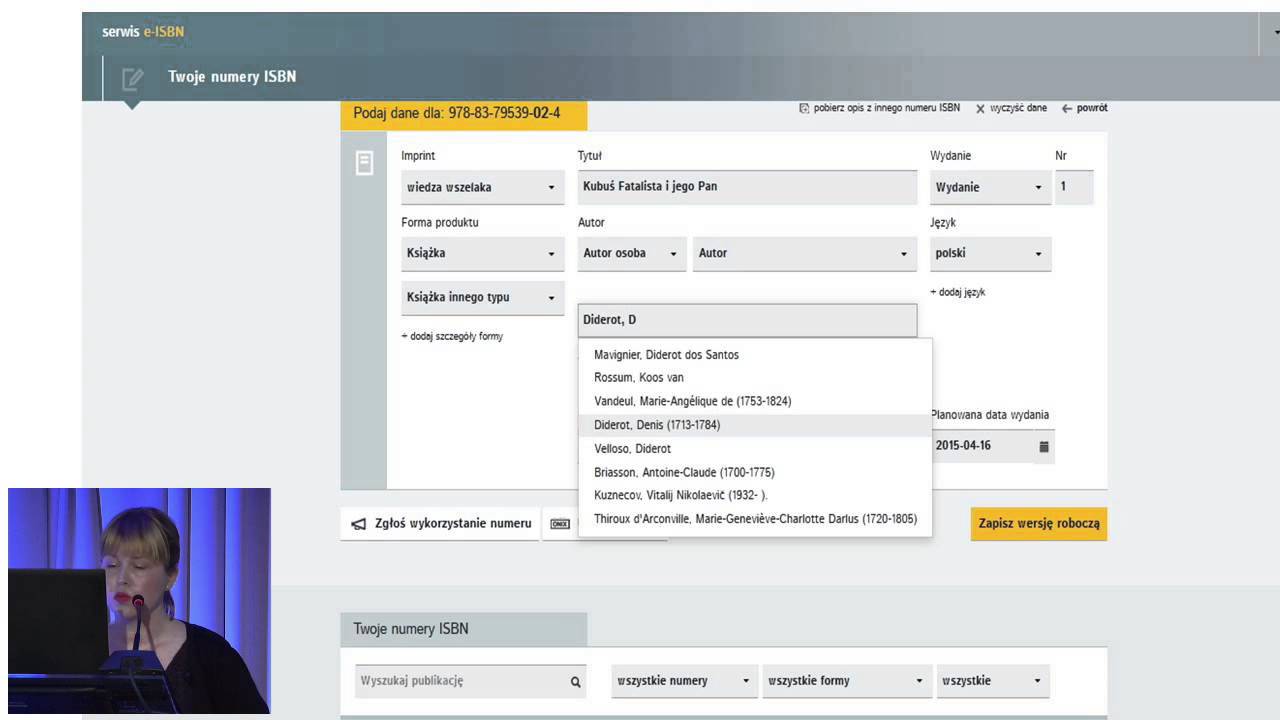Click the 'Twoje numery ISBN' header tab

pos(232,77)
